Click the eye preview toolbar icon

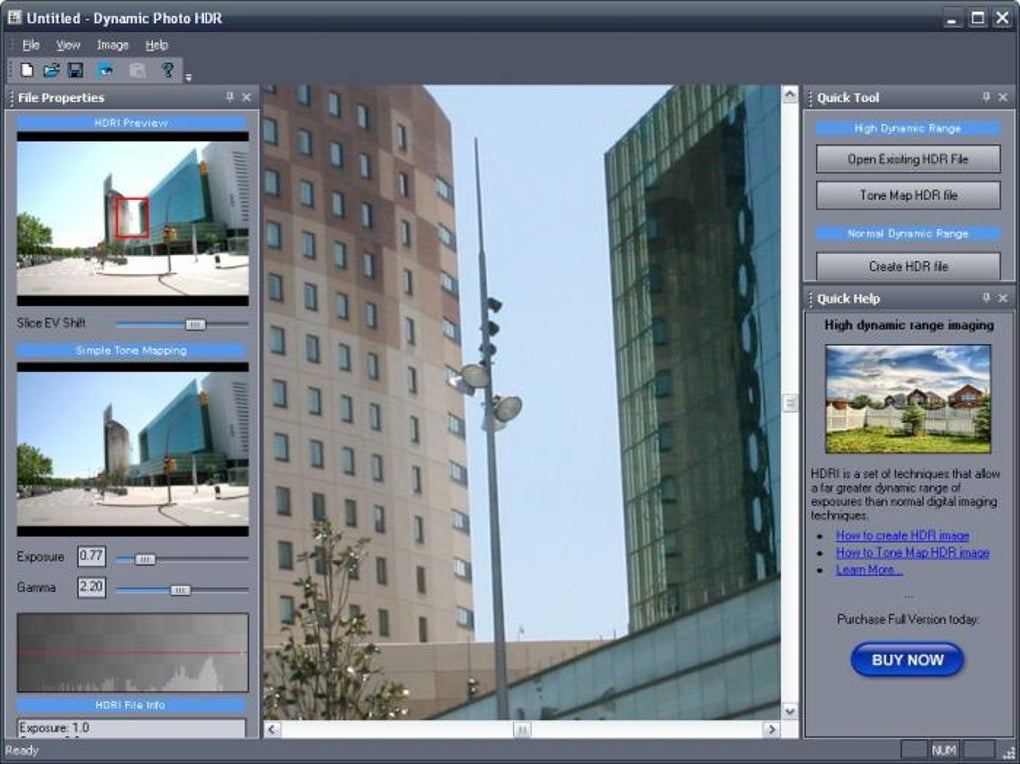pyautogui.click(x=105, y=70)
